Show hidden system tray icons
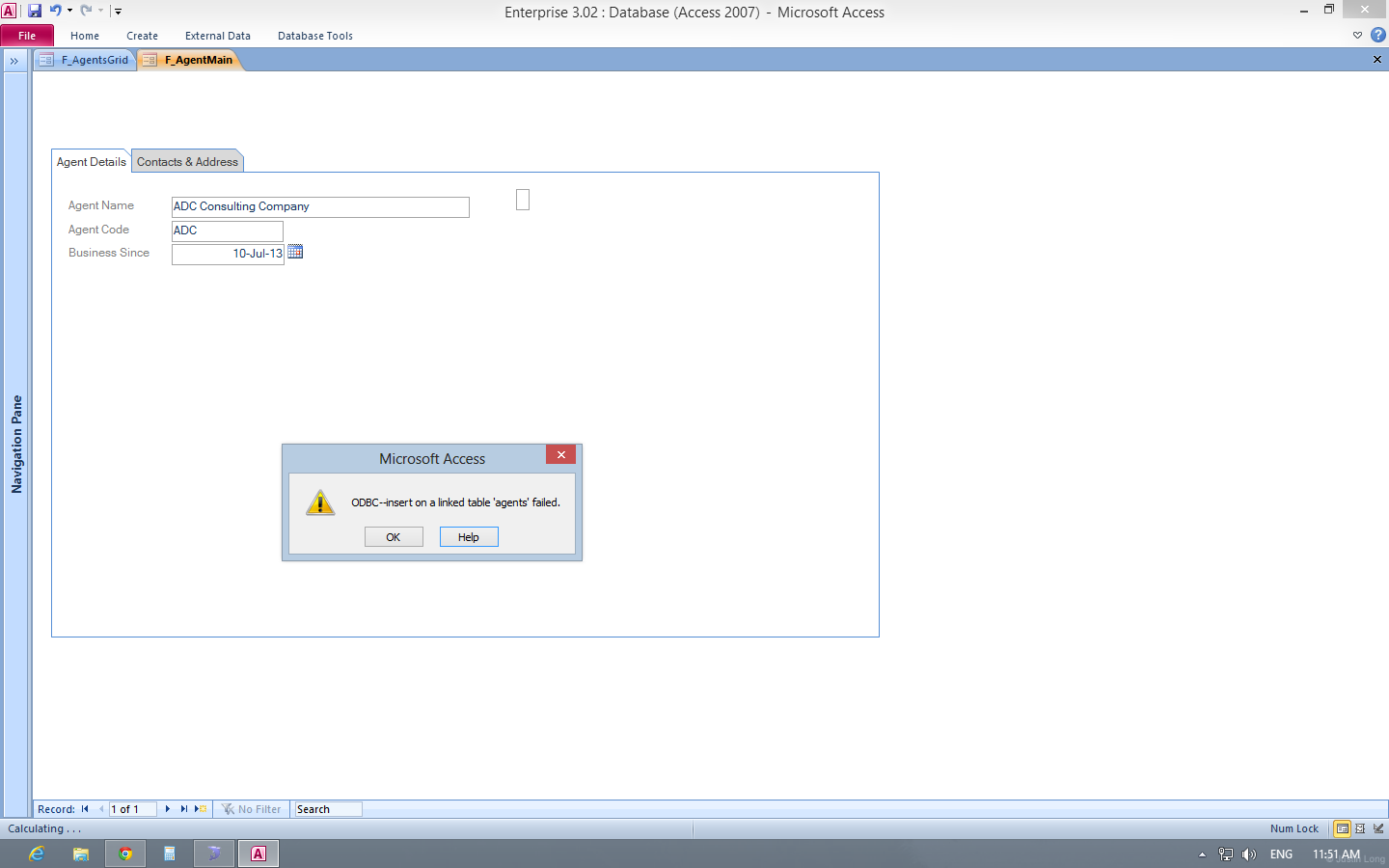This screenshot has width=1389, height=868. (1202, 854)
